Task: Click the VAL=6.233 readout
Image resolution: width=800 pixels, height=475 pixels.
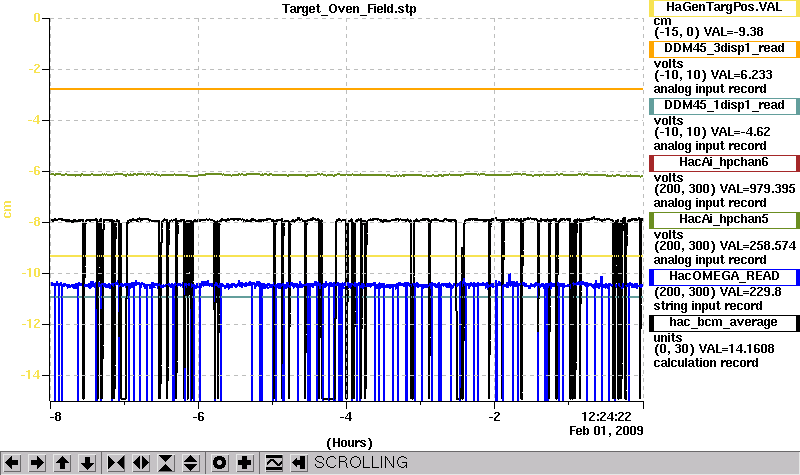Action: [741, 75]
